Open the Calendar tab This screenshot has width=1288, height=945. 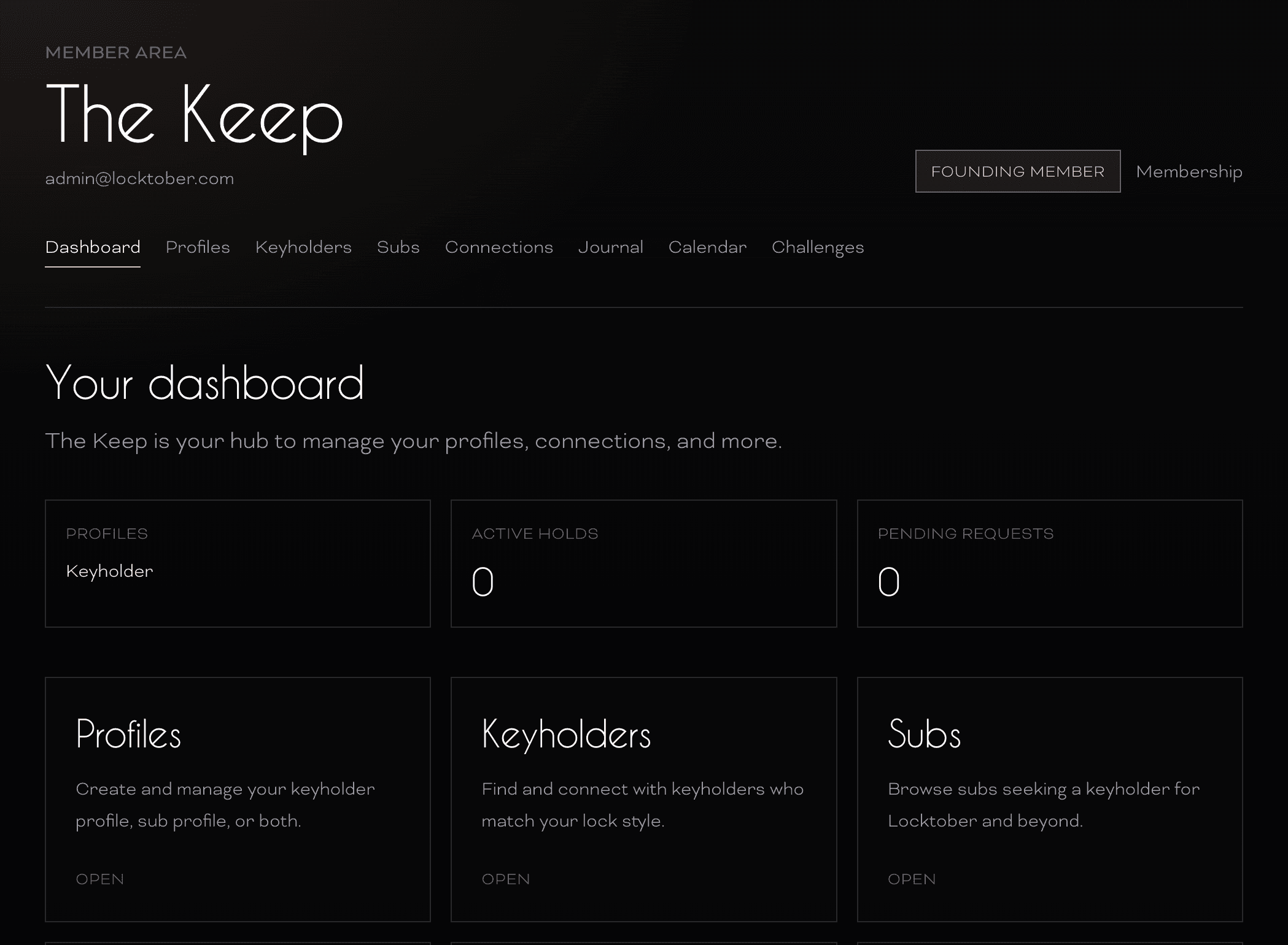(708, 247)
